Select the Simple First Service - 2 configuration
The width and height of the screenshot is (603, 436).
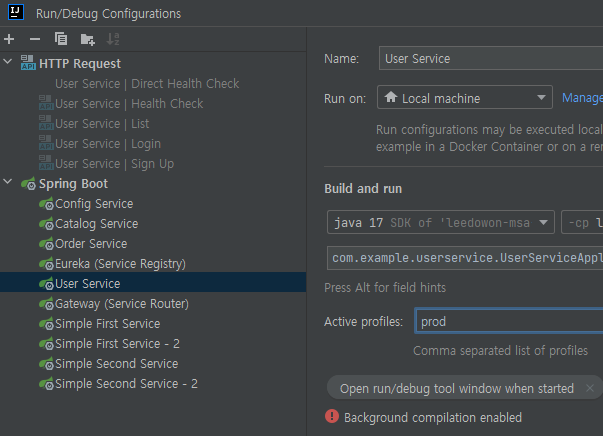point(153,343)
